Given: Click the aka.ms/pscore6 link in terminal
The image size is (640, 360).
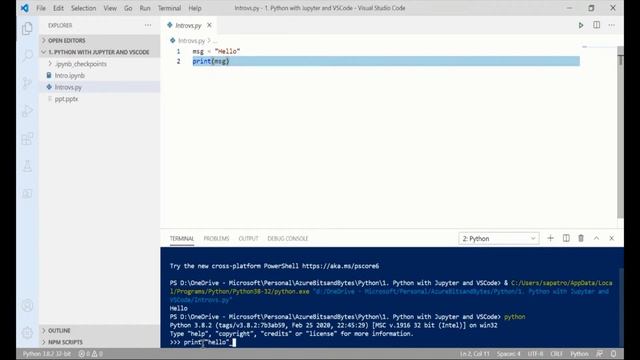Looking at the screenshot, I should coord(340,266).
